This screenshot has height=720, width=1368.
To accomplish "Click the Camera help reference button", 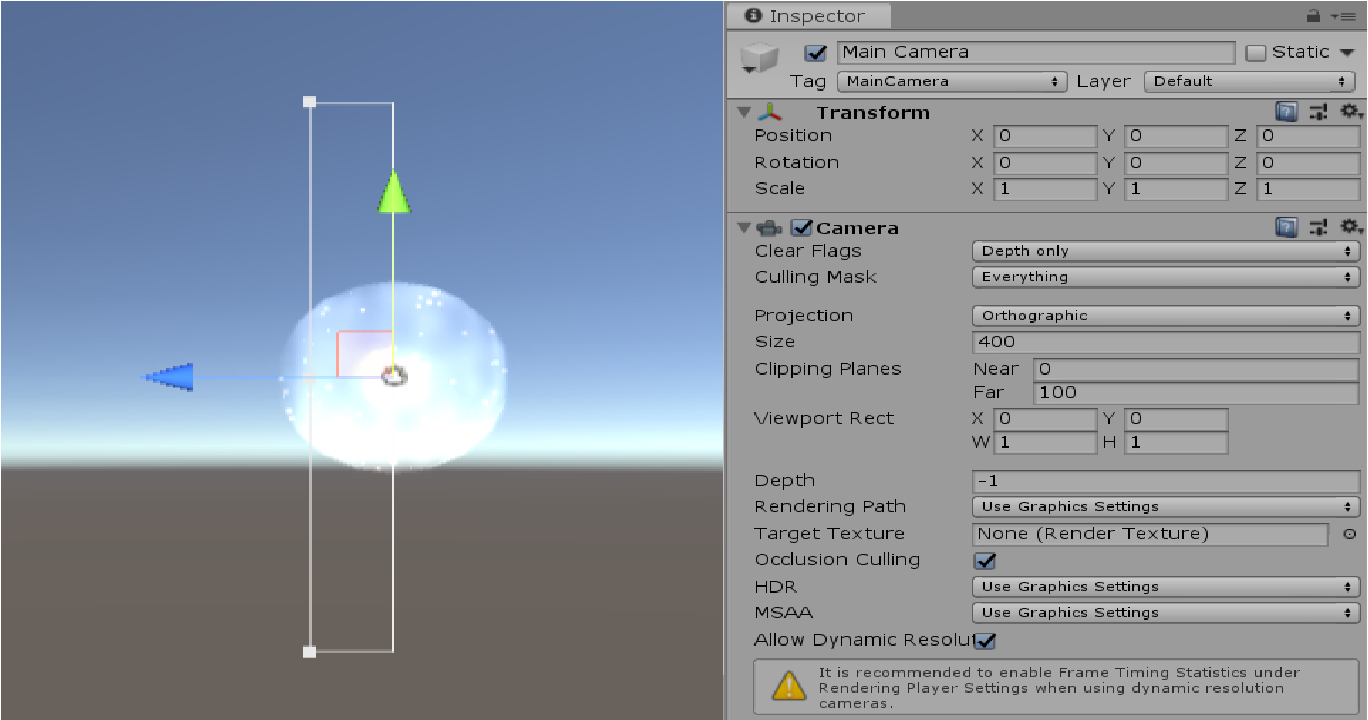I will pyautogui.click(x=1287, y=227).
